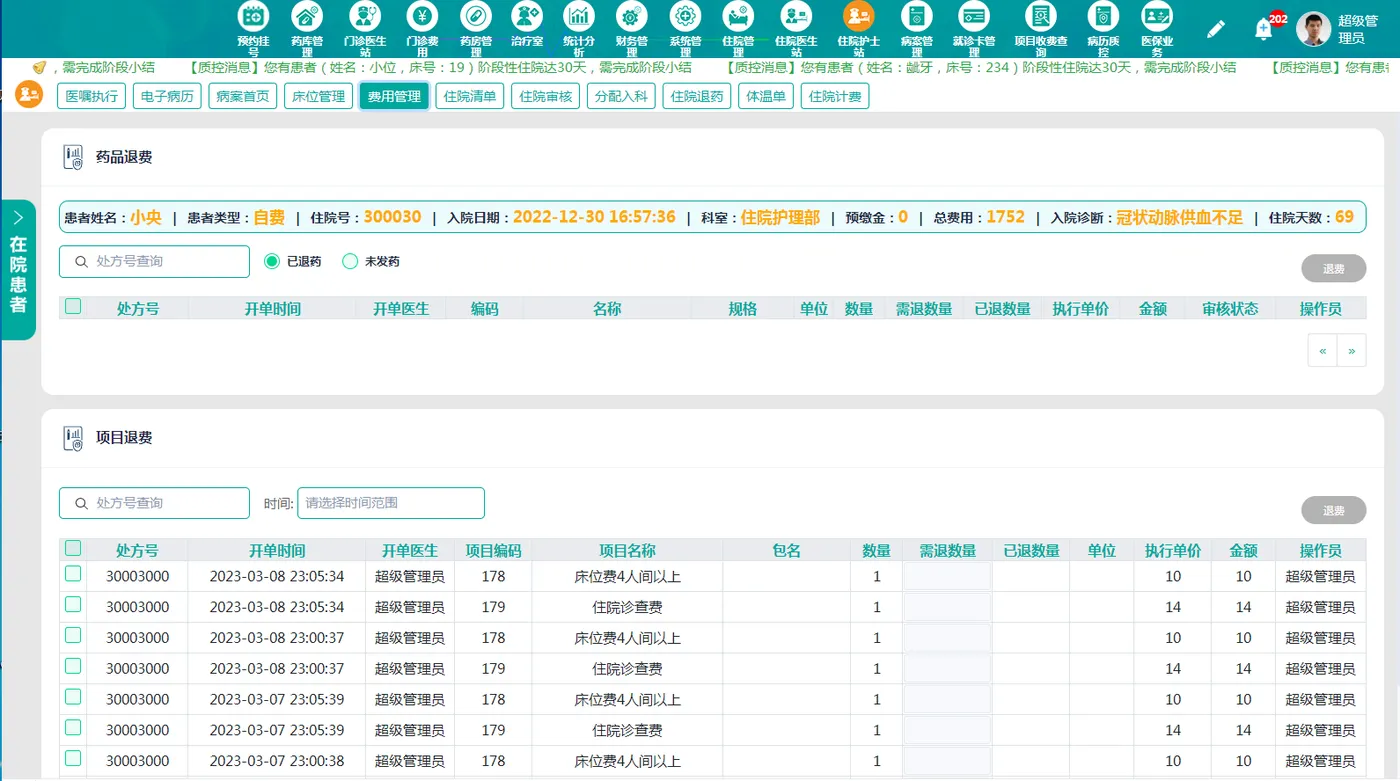1400x781 pixels.
Task: Click 需退数量 field for 23:05:34 床位费 row
Action: point(947,576)
